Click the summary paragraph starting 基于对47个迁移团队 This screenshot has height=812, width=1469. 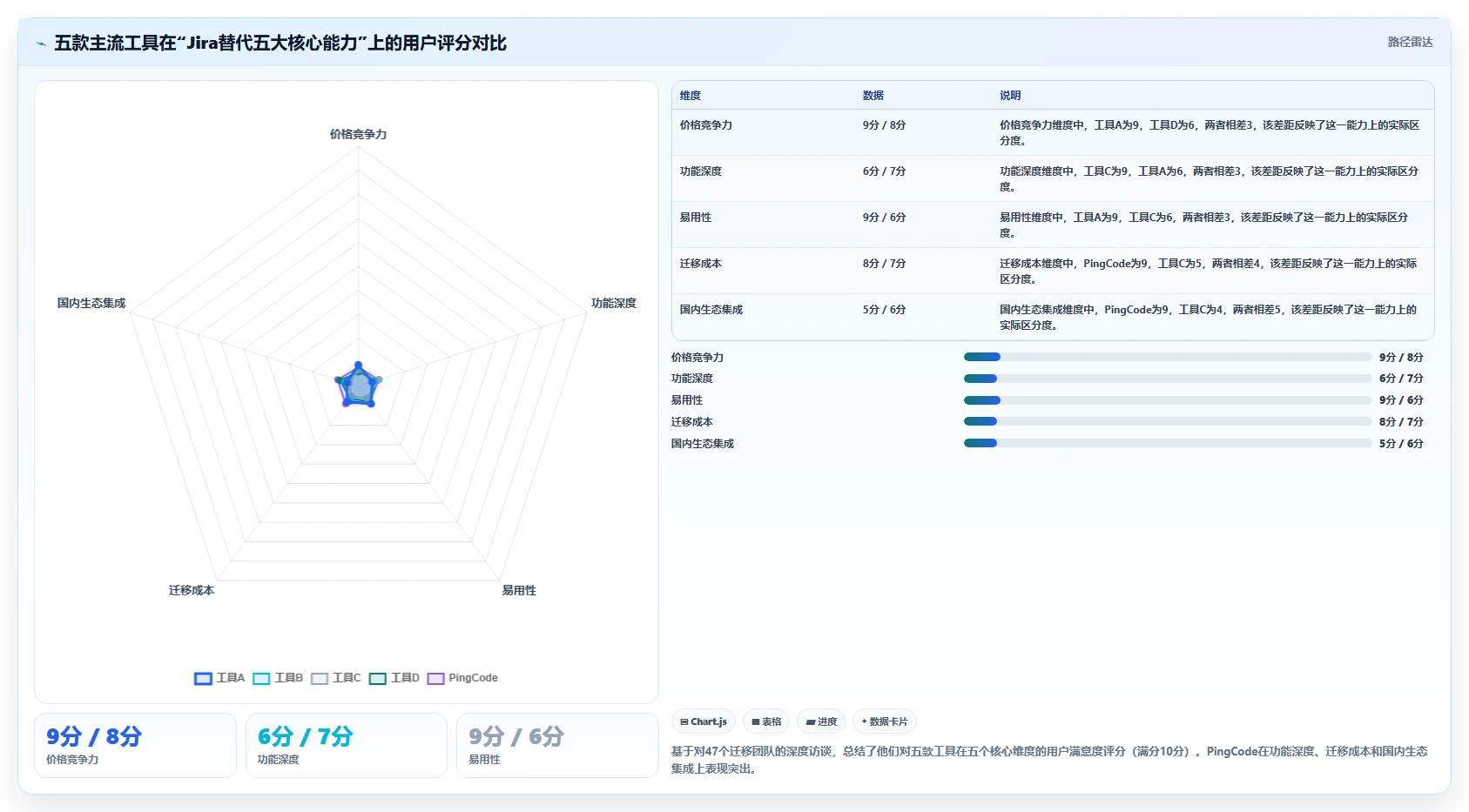click(1049, 760)
